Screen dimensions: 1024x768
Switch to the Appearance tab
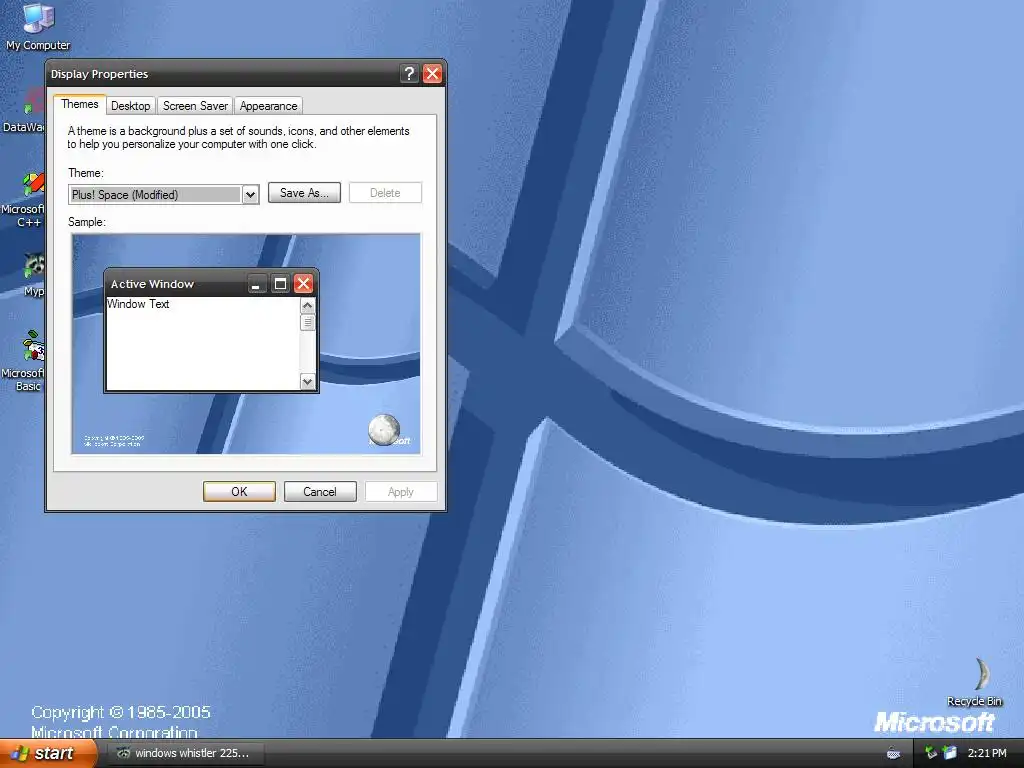pyautogui.click(x=268, y=106)
